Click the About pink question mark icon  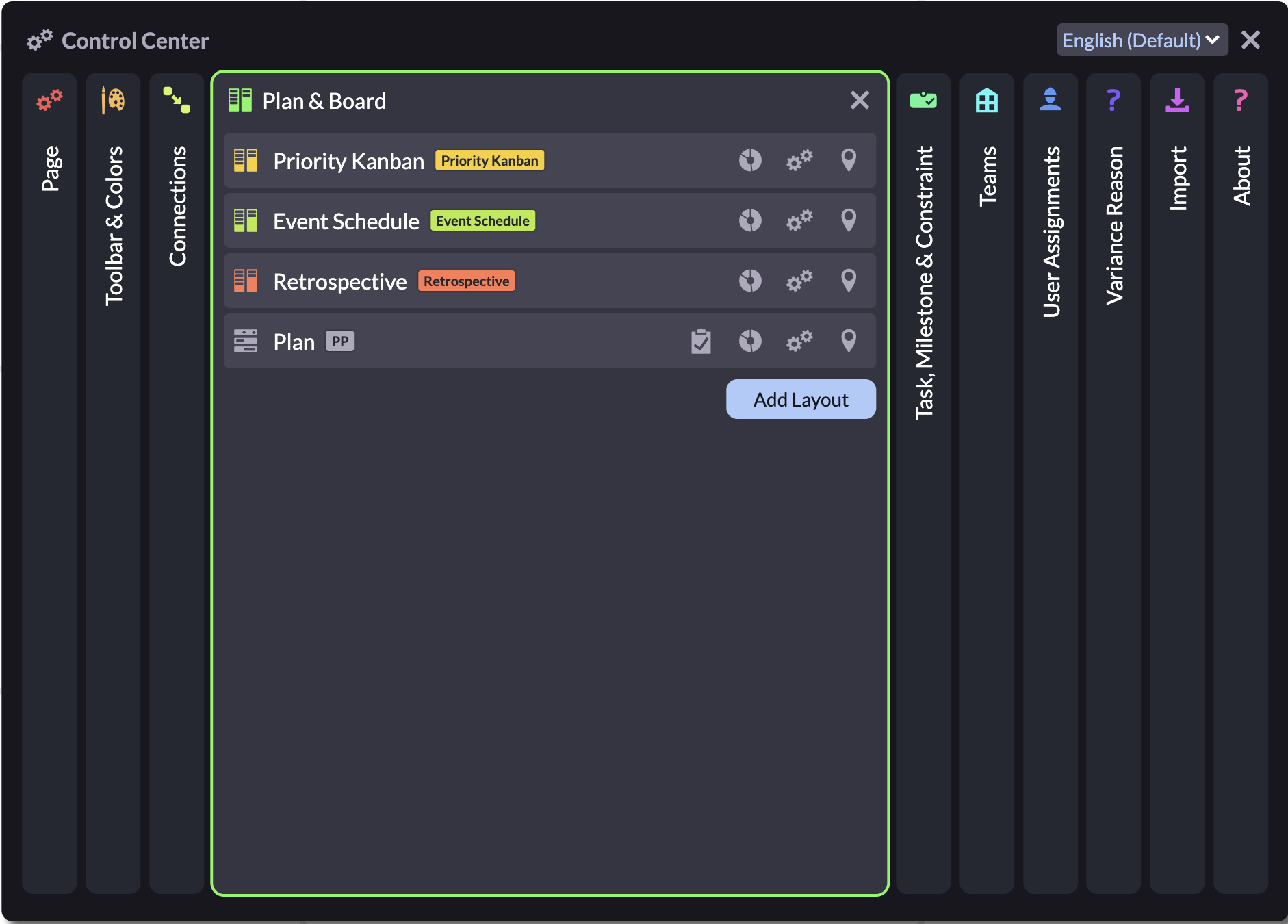1240,101
